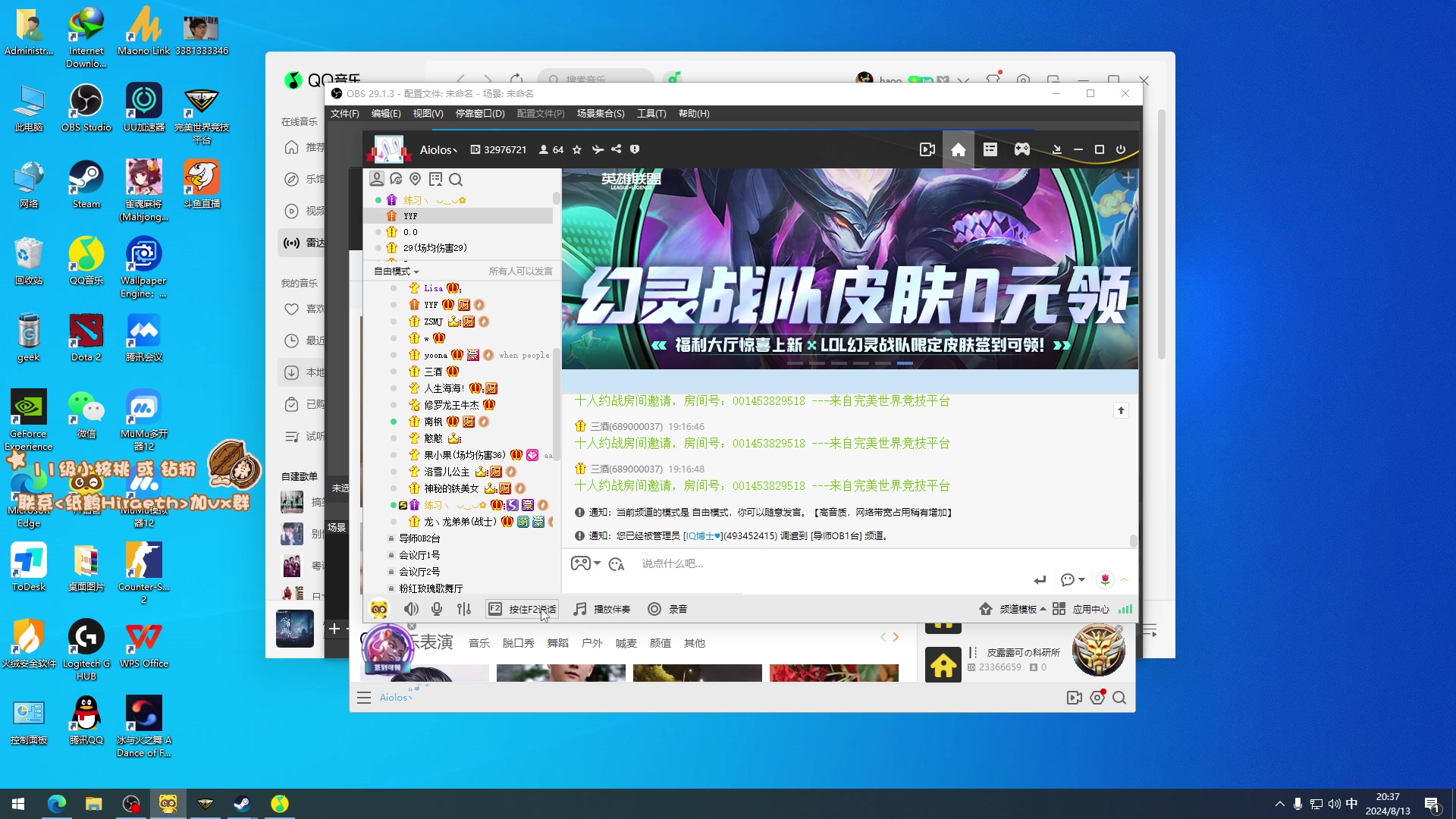Open Edge from the taskbar
Screen dimensions: 1456x819
tap(57, 804)
